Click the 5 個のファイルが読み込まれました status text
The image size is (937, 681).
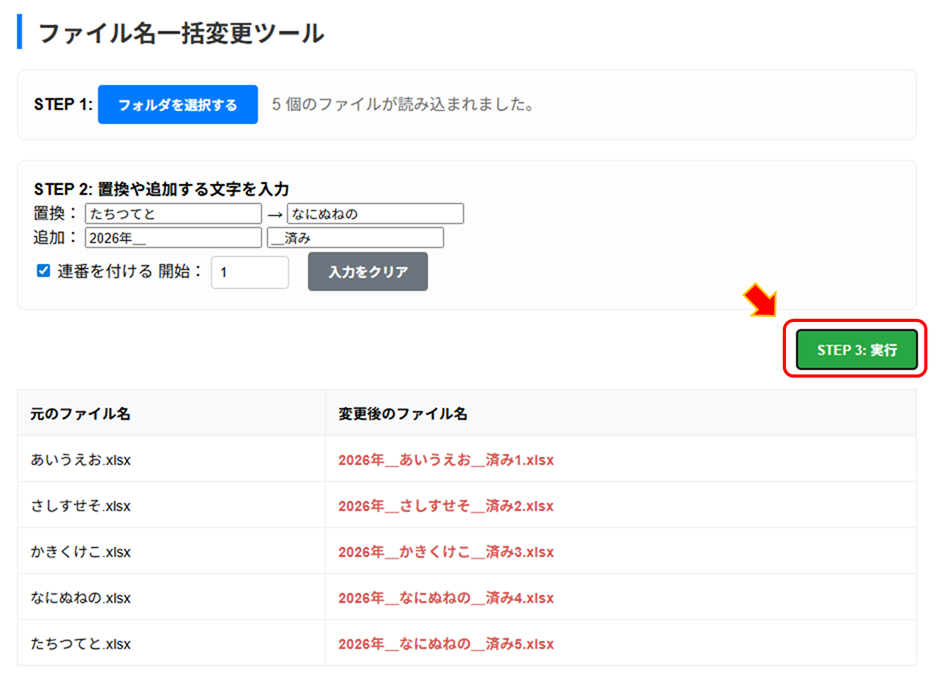(402, 105)
